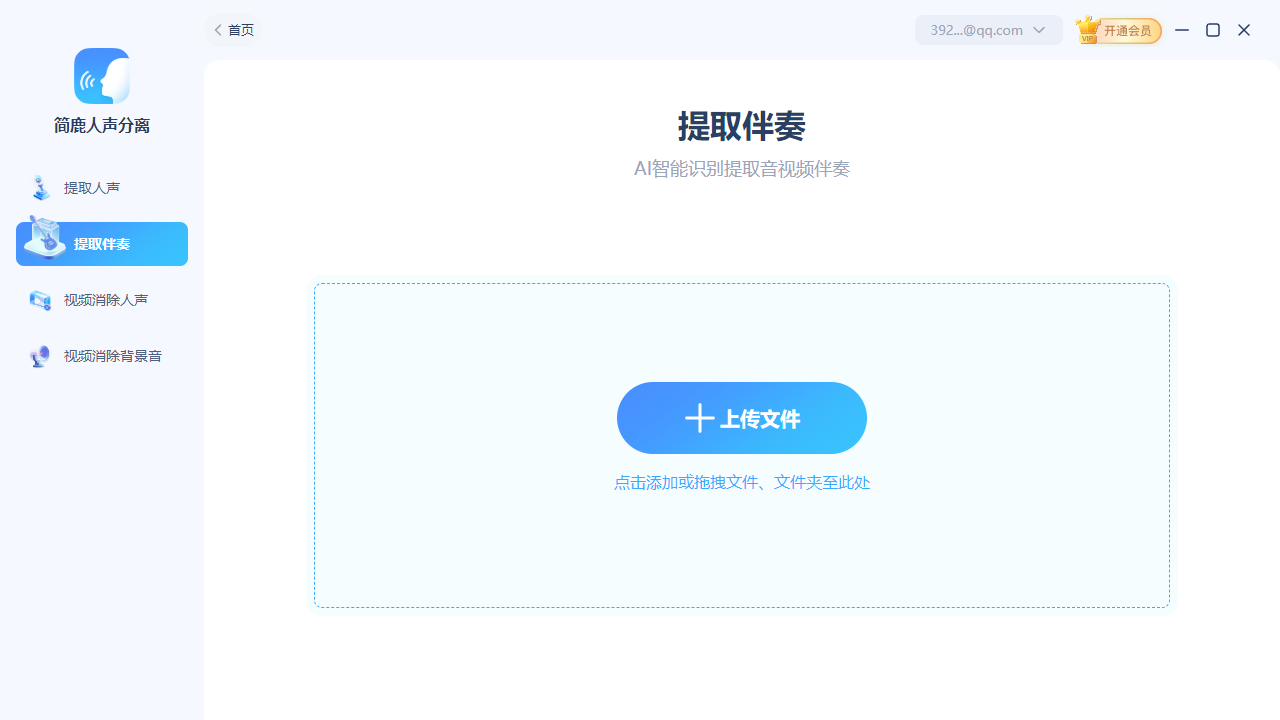Return to 首页 from the header
The width and height of the screenshot is (1280, 720).
tap(239, 30)
